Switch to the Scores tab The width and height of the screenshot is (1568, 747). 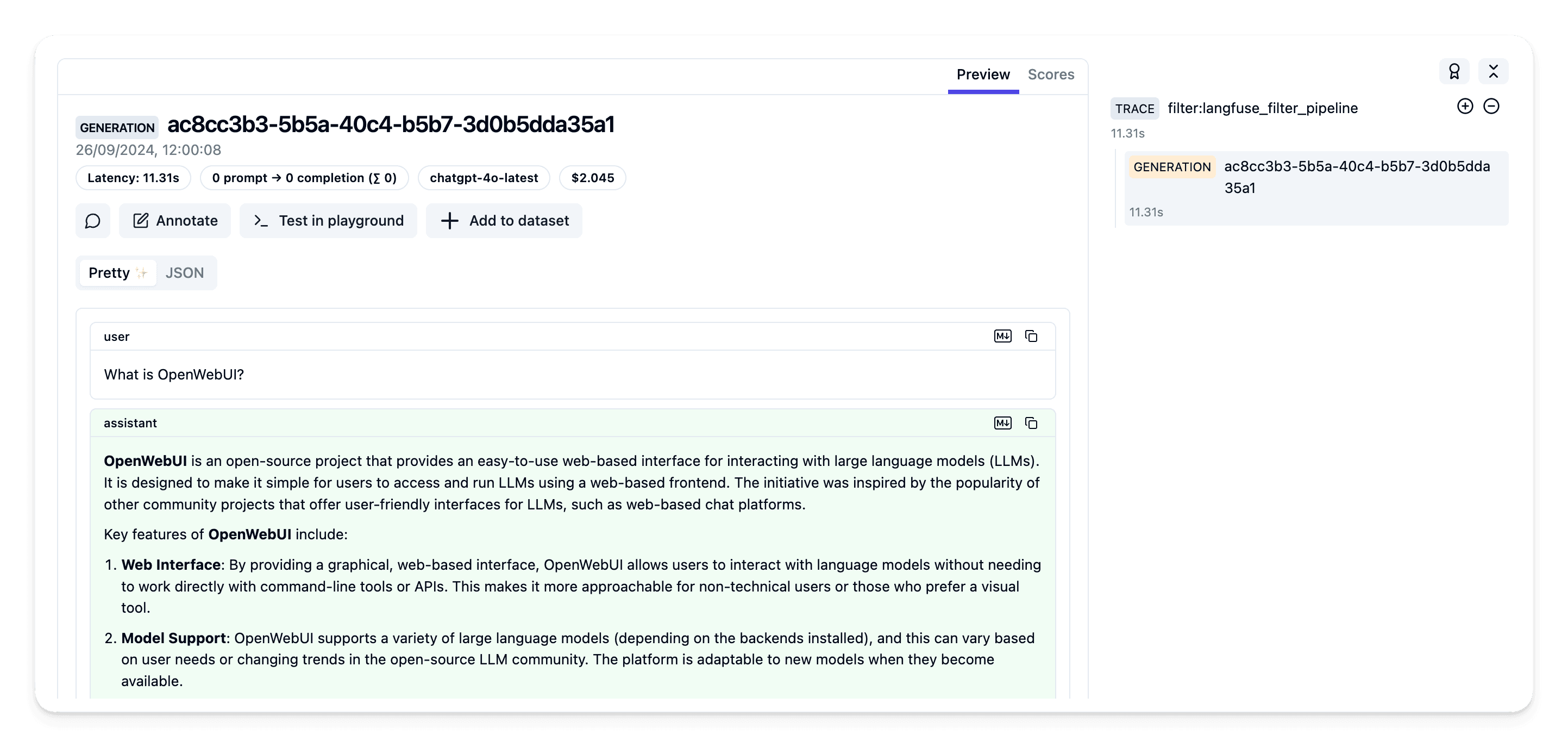[1051, 74]
